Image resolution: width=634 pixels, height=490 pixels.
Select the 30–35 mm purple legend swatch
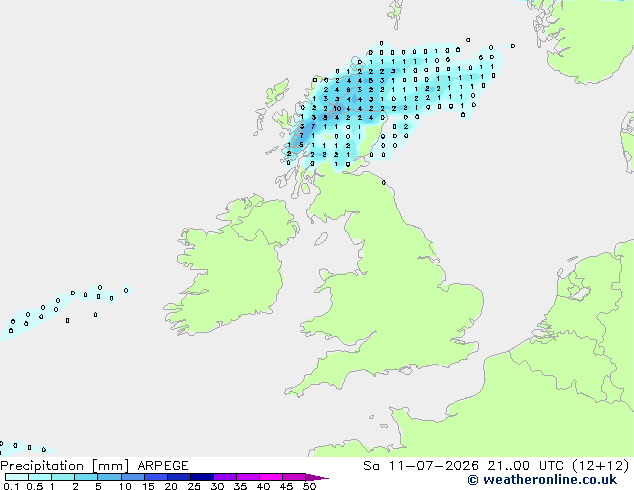[x=225, y=477]
